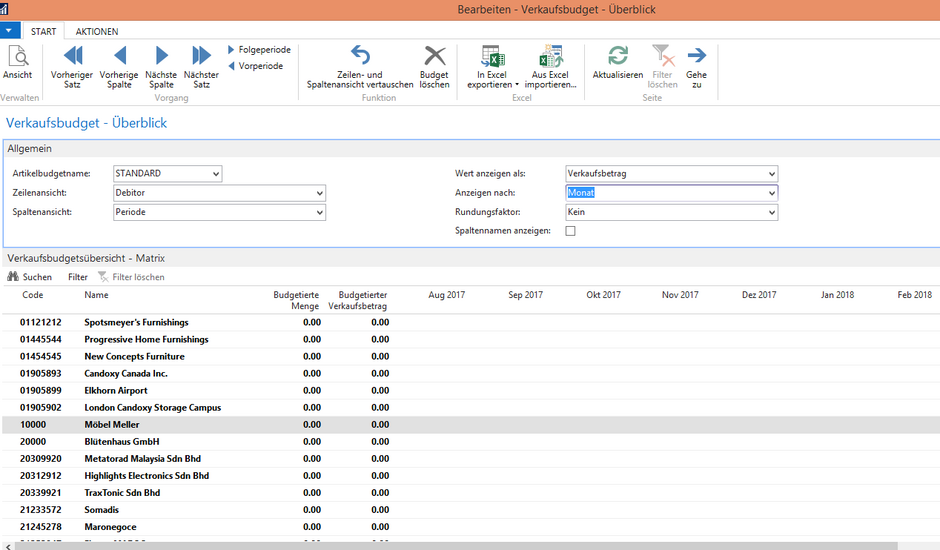Click matrix Filter löschen button
This screenshot has height=550, width=940.
tap(131, 277)
